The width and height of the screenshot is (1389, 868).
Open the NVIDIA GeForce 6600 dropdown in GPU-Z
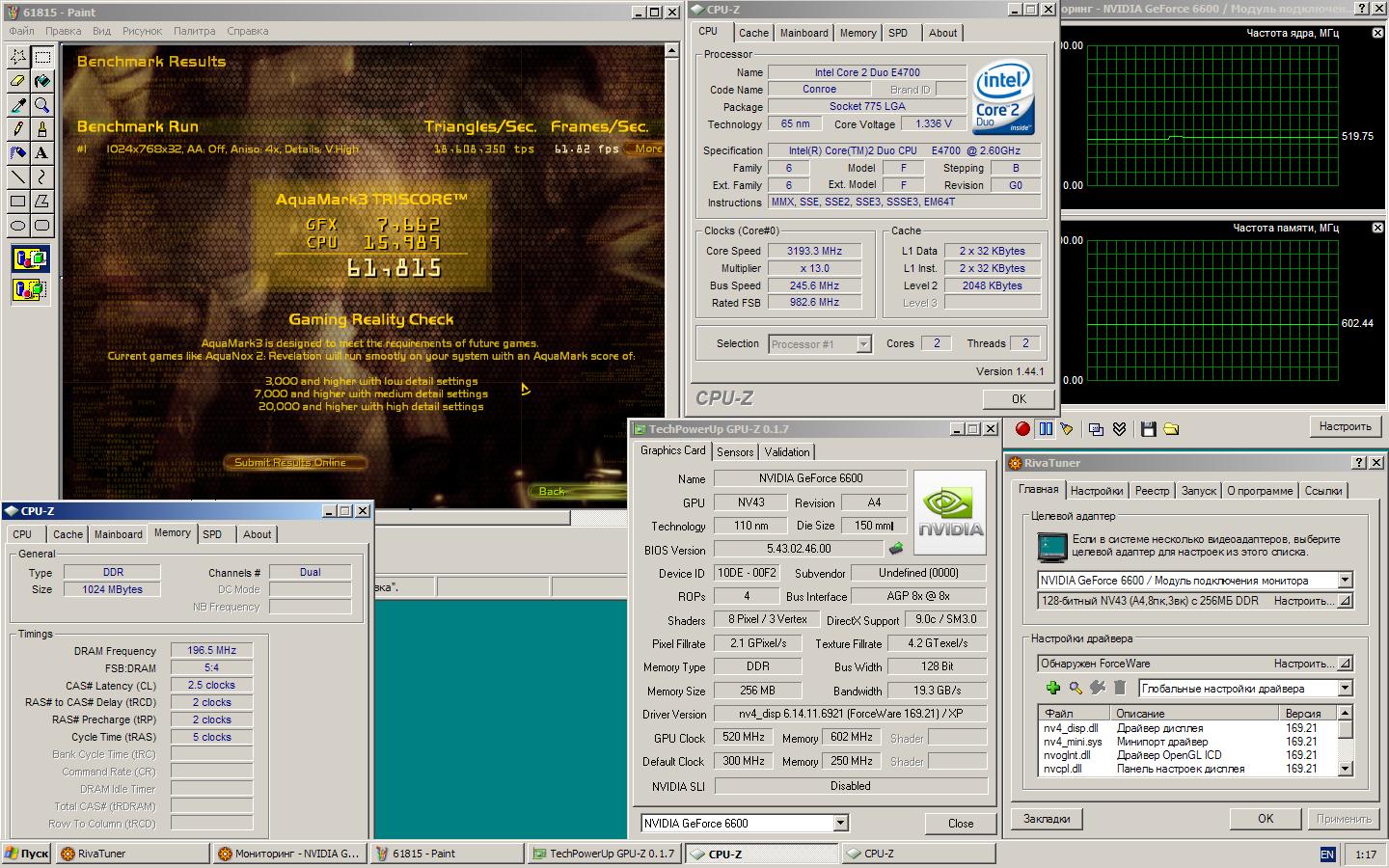click(x=840, y=823)
